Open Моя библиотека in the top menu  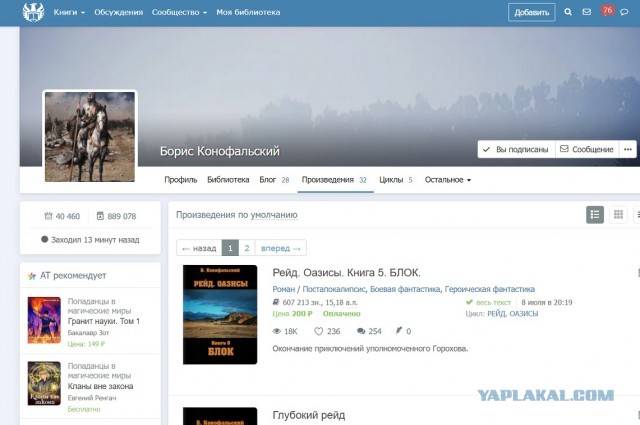point(248,12)
